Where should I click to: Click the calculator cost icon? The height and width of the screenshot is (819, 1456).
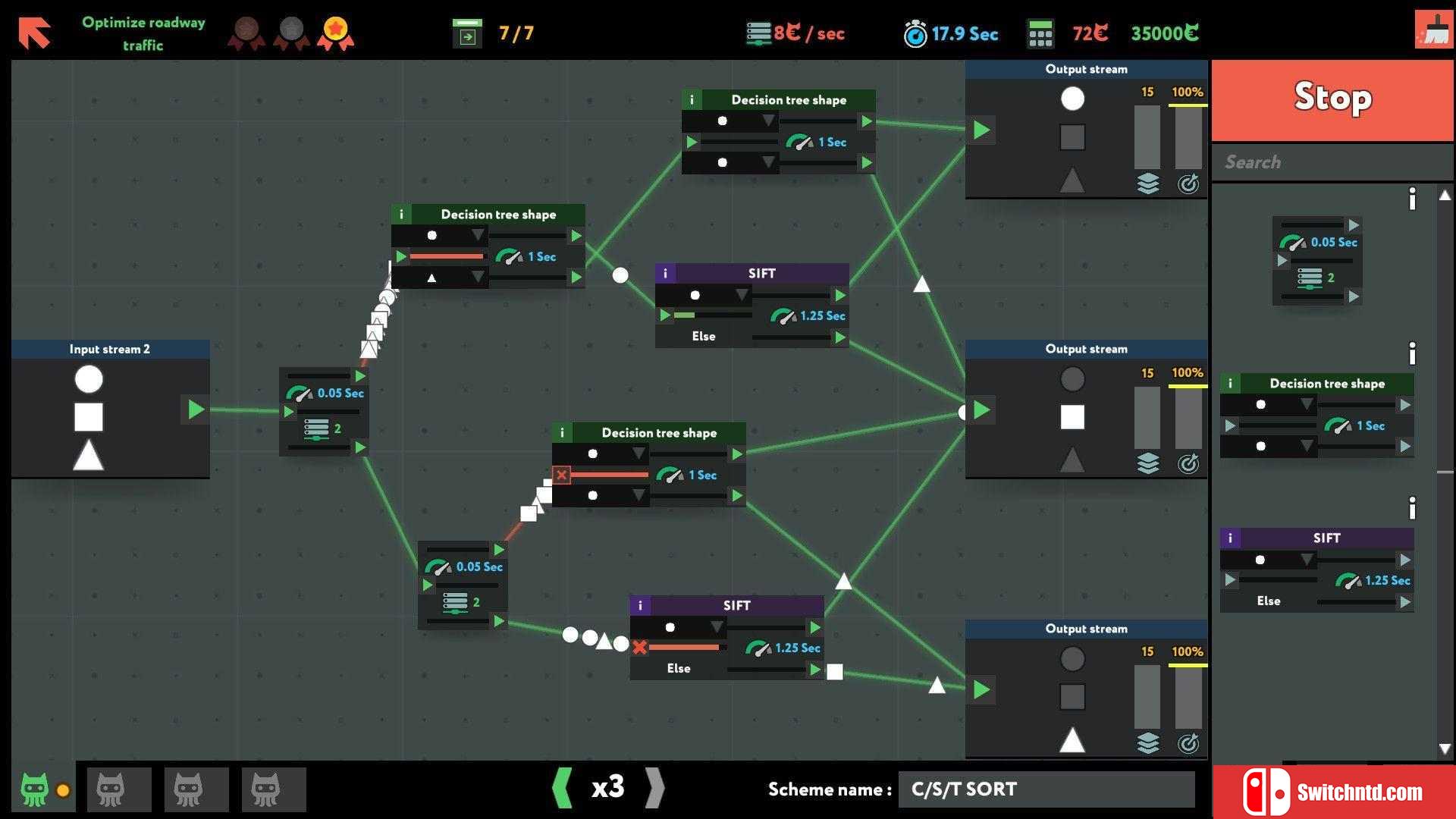tap(1040, 34)
